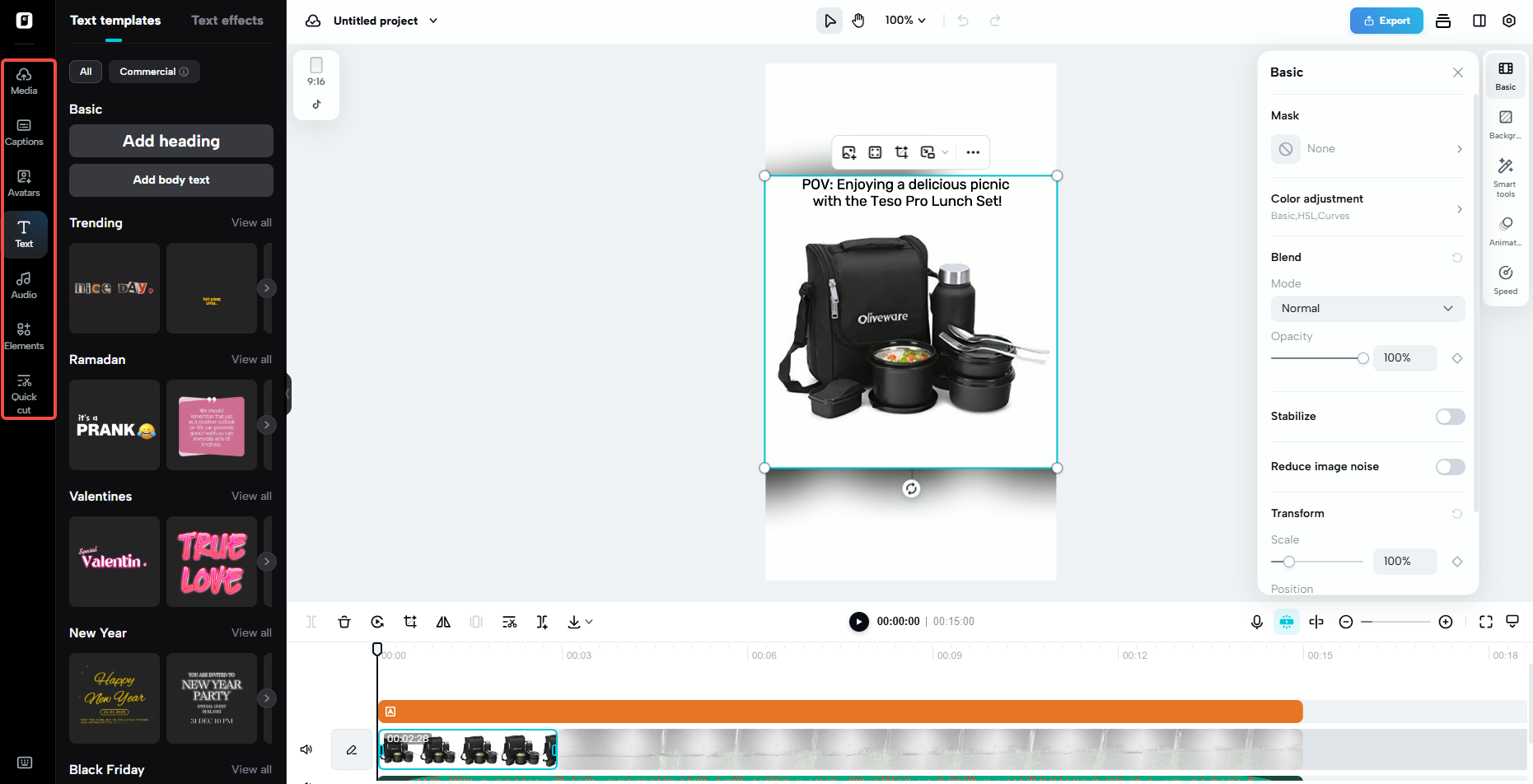The width and height of the screenshot is (1533, 784).
Task: Open the Speed tab
Action: pyautogui.click(x=1505, y=280)
